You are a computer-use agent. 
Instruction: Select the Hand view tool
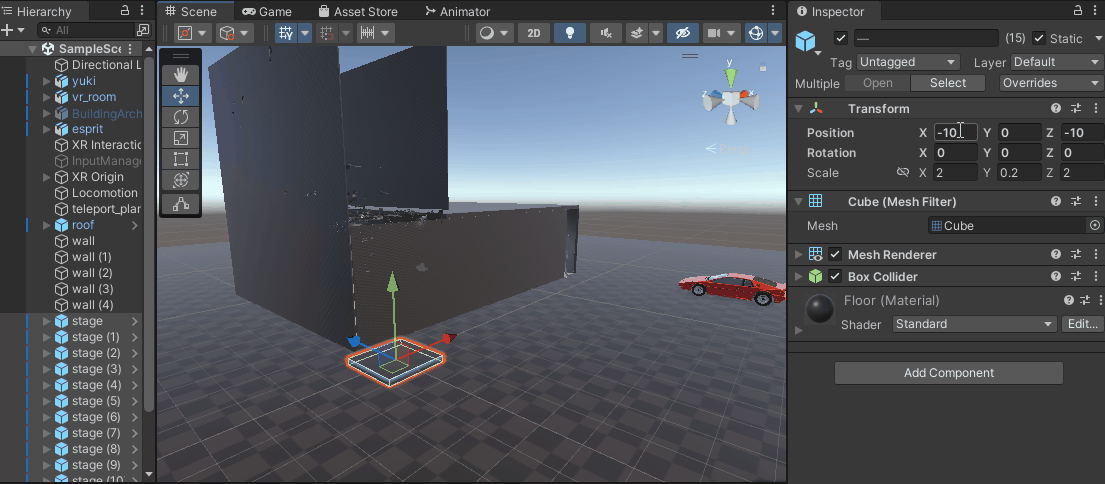(x=181, y=74)
